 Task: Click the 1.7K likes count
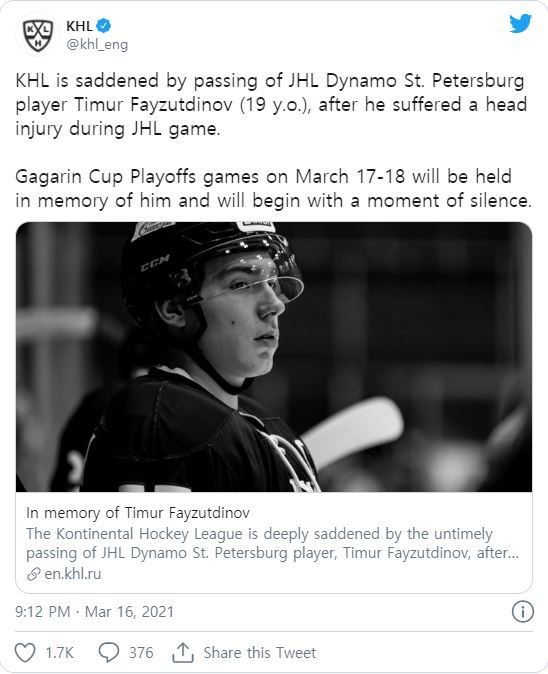(x=60, y=653)
